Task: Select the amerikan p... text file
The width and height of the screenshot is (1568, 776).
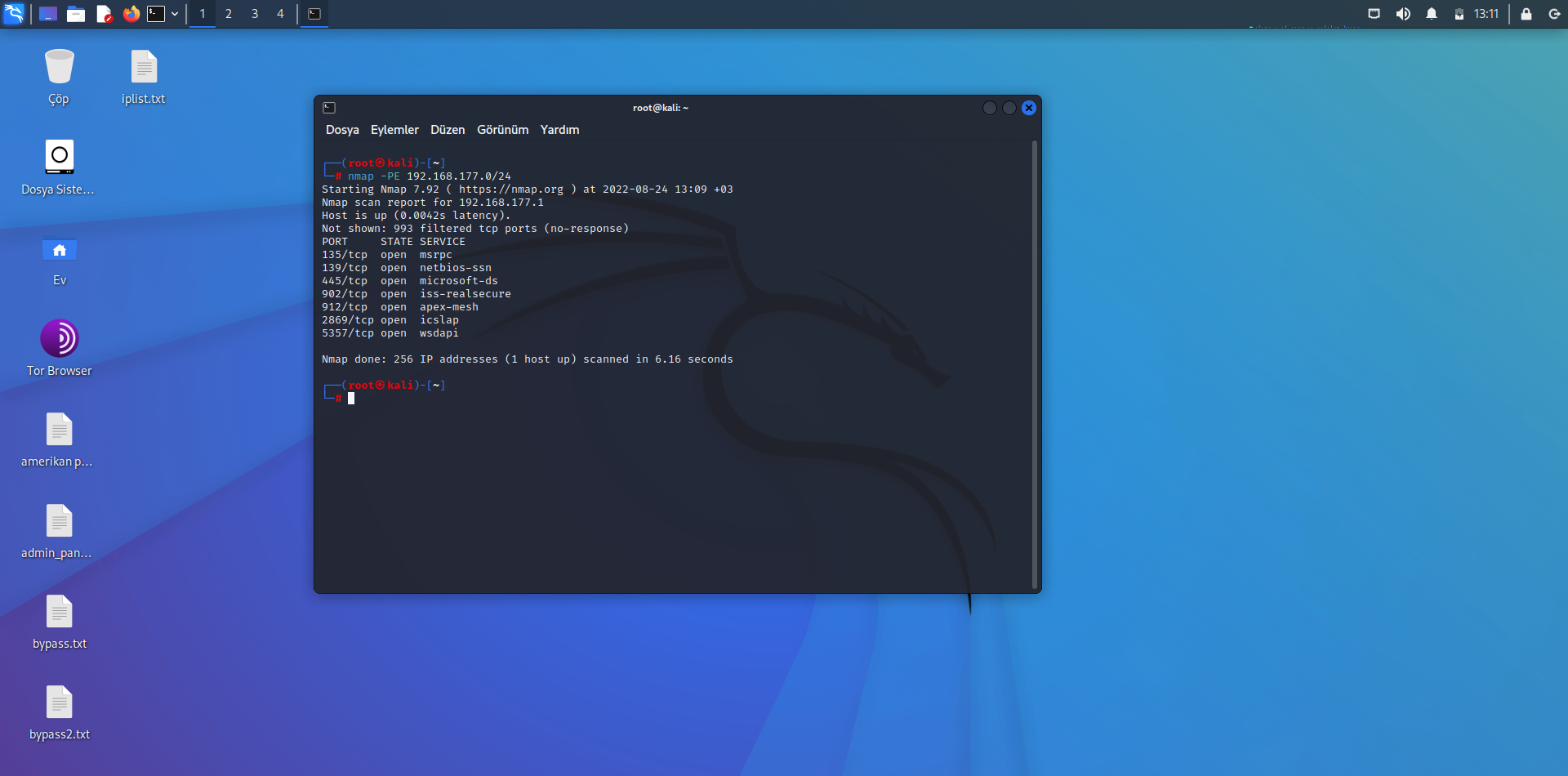Action: (x=59, y=440)
